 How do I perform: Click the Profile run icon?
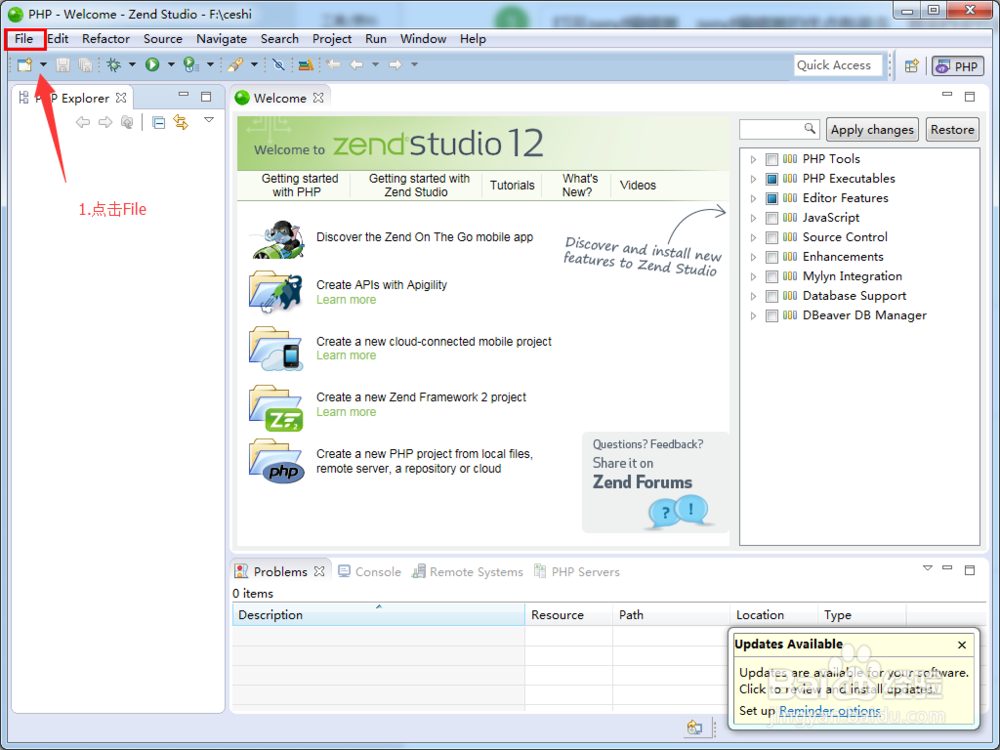coord(190,64)
